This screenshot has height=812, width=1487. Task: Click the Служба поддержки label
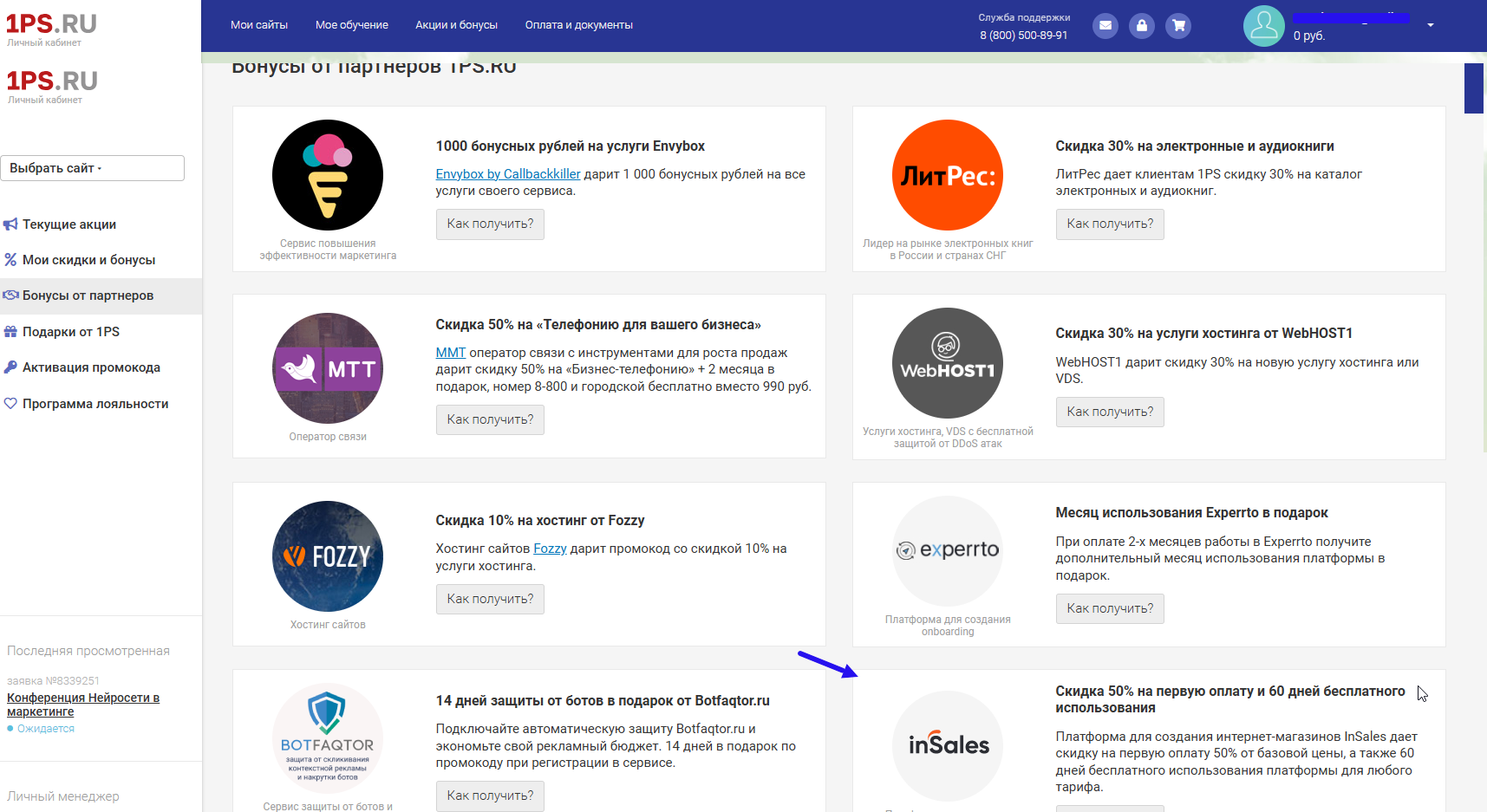(x=1024, y=17)
